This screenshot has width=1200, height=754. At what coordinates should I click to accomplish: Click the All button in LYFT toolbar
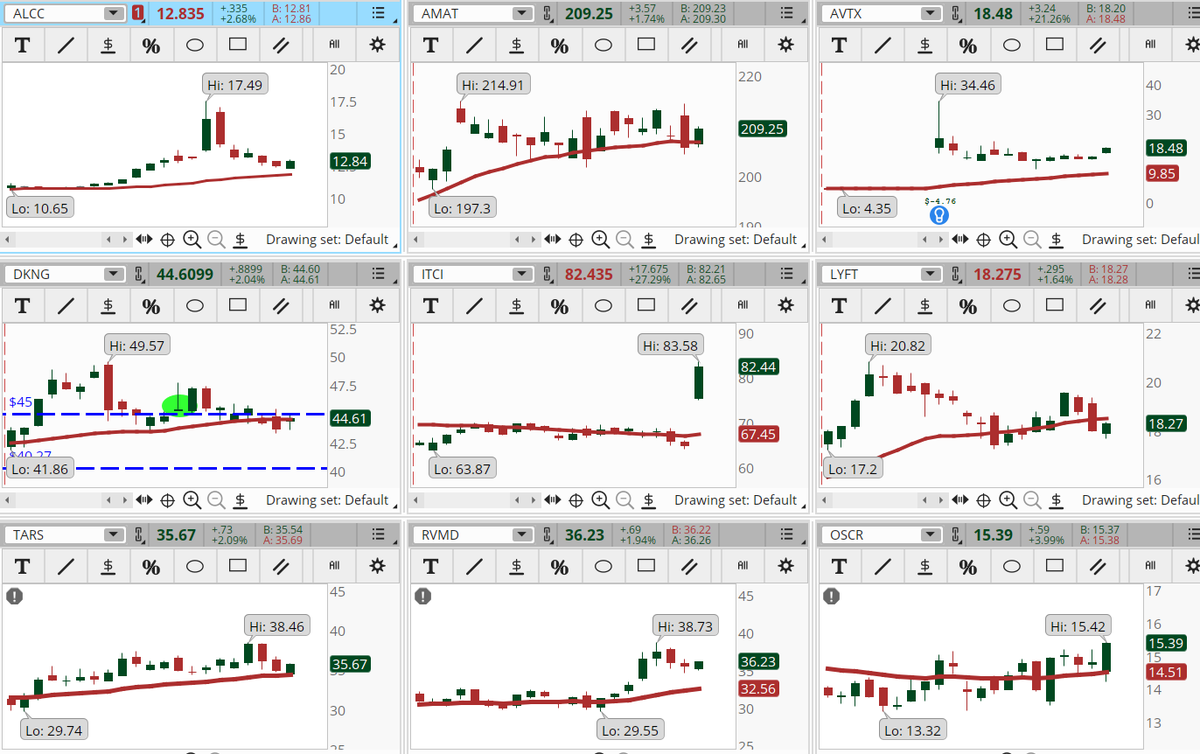pyautogui.click(x=1150, y=305)
